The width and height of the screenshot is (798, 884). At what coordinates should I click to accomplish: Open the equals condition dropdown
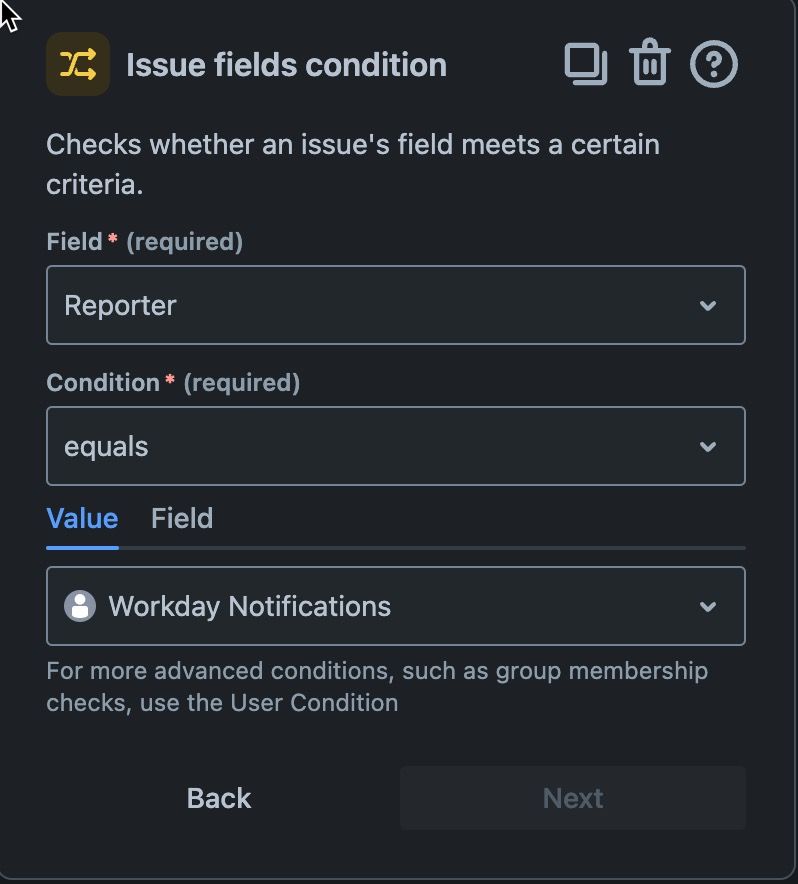coord(380,446)
